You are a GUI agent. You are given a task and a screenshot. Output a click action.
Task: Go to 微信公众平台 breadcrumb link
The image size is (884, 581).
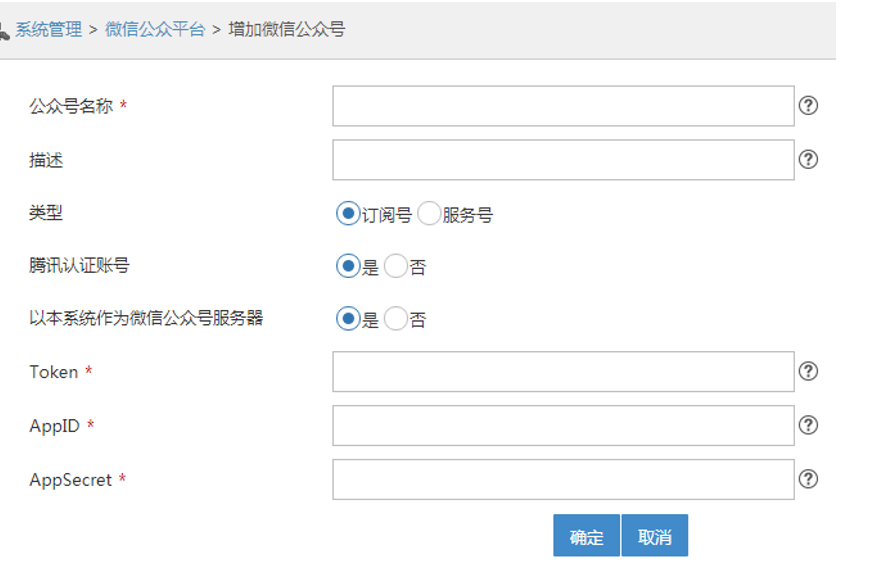click(155, 30)
